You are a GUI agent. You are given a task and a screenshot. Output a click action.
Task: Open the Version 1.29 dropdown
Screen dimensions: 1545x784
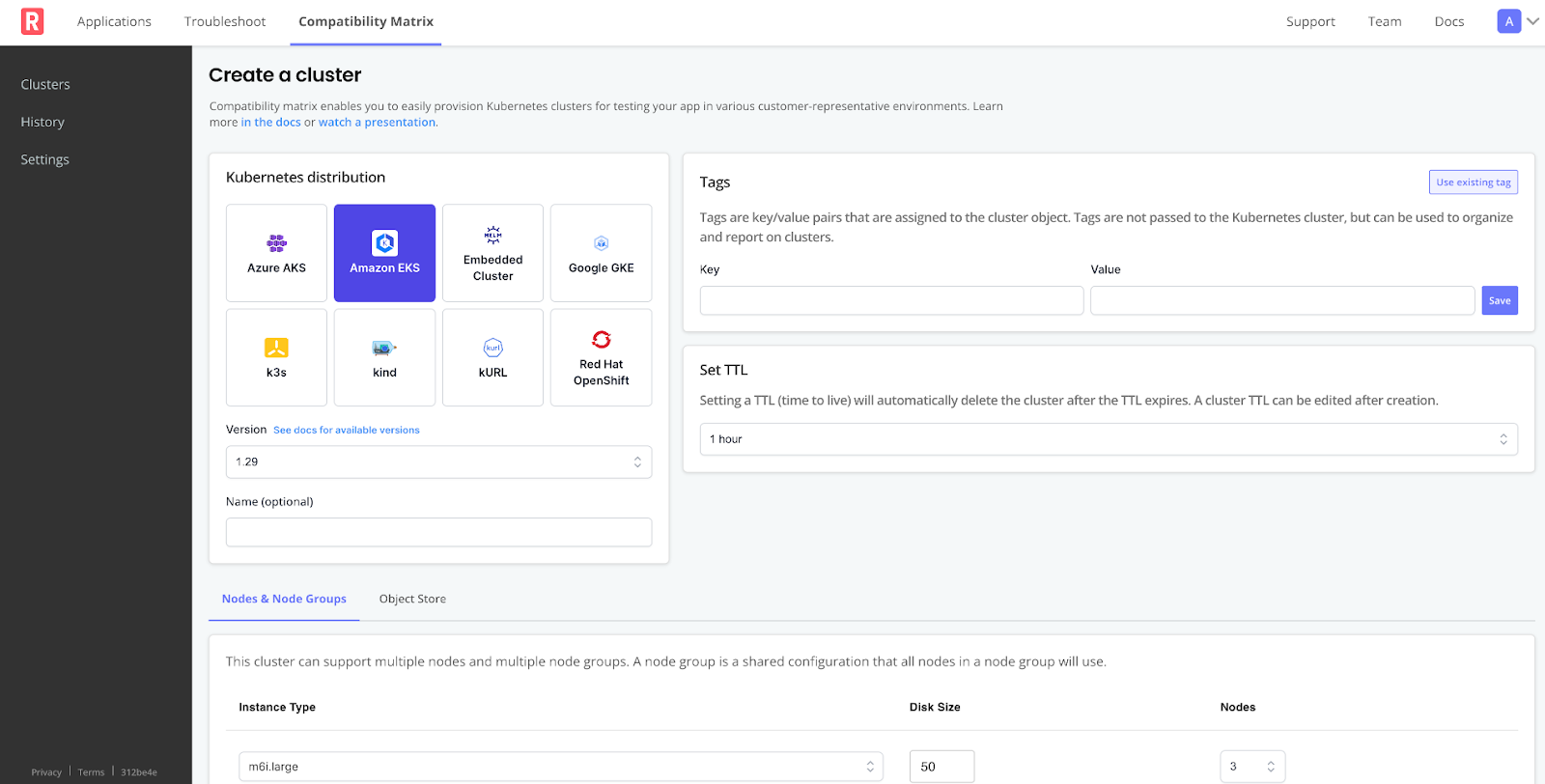[438, 462]
